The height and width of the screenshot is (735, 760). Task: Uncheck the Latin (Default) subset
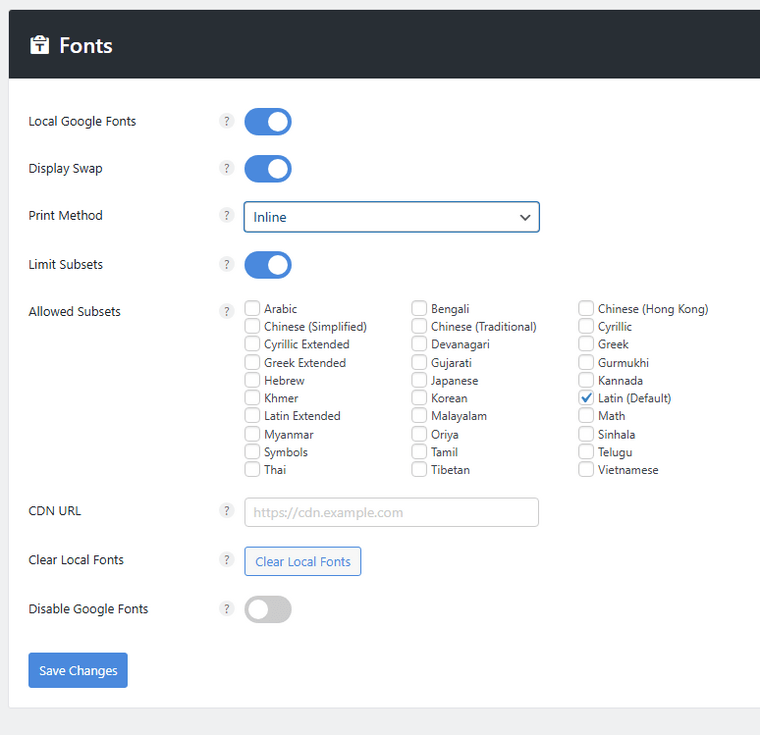586,398
